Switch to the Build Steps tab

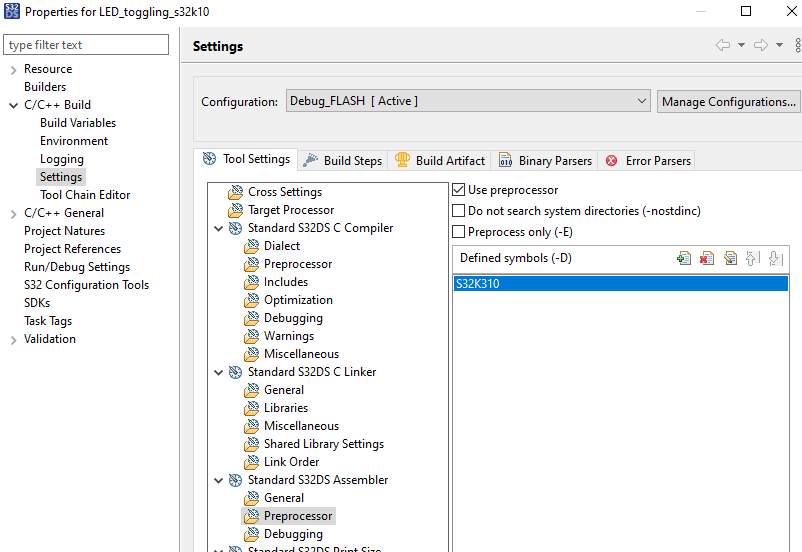(343, 161)
